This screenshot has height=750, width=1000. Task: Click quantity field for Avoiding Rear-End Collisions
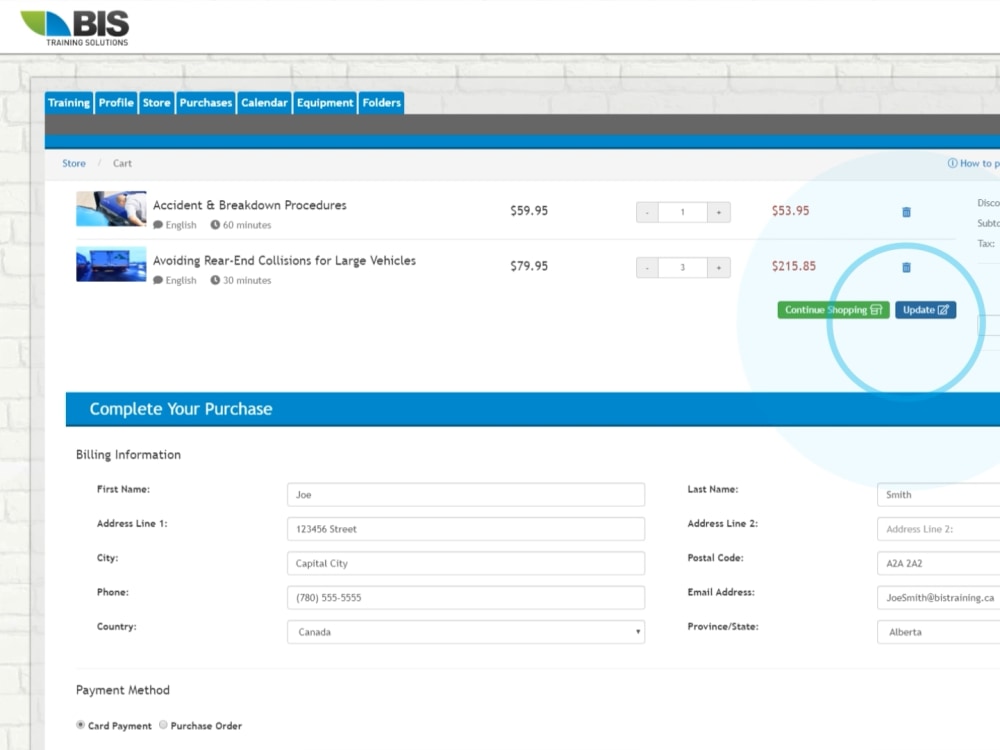[682, 267]
